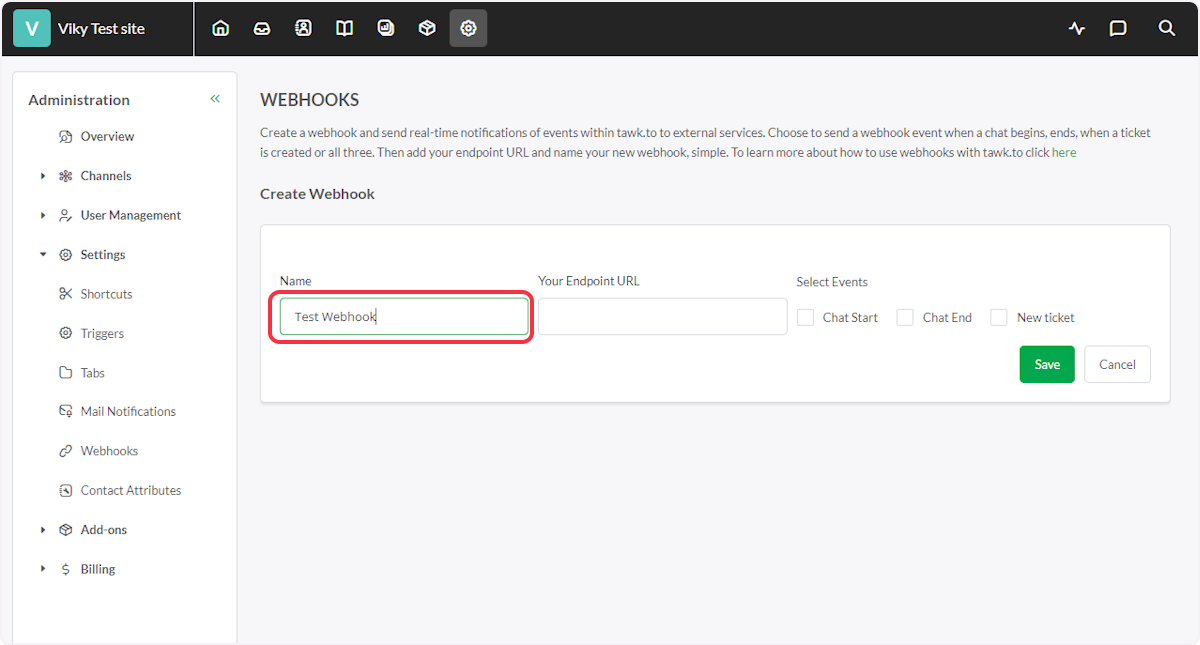
Task: Click the 'here' webhooks documentation link
Action: coord(1064,151)
